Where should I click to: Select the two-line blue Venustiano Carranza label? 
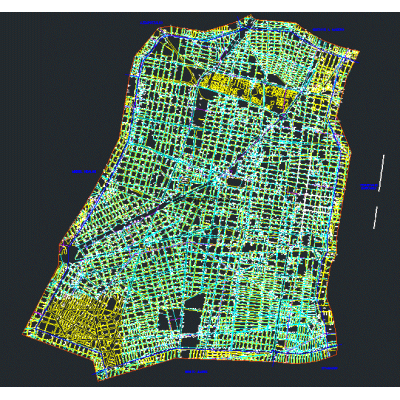[369, 186]
